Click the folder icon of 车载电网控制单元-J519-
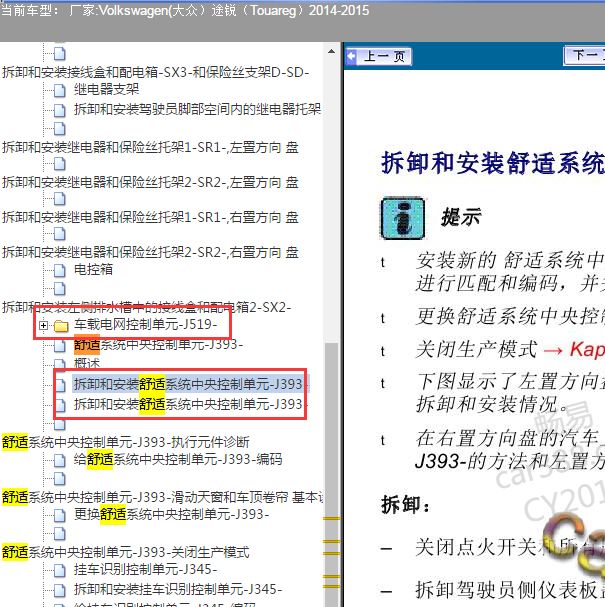 pyautogui.click(x=61, y=326)
